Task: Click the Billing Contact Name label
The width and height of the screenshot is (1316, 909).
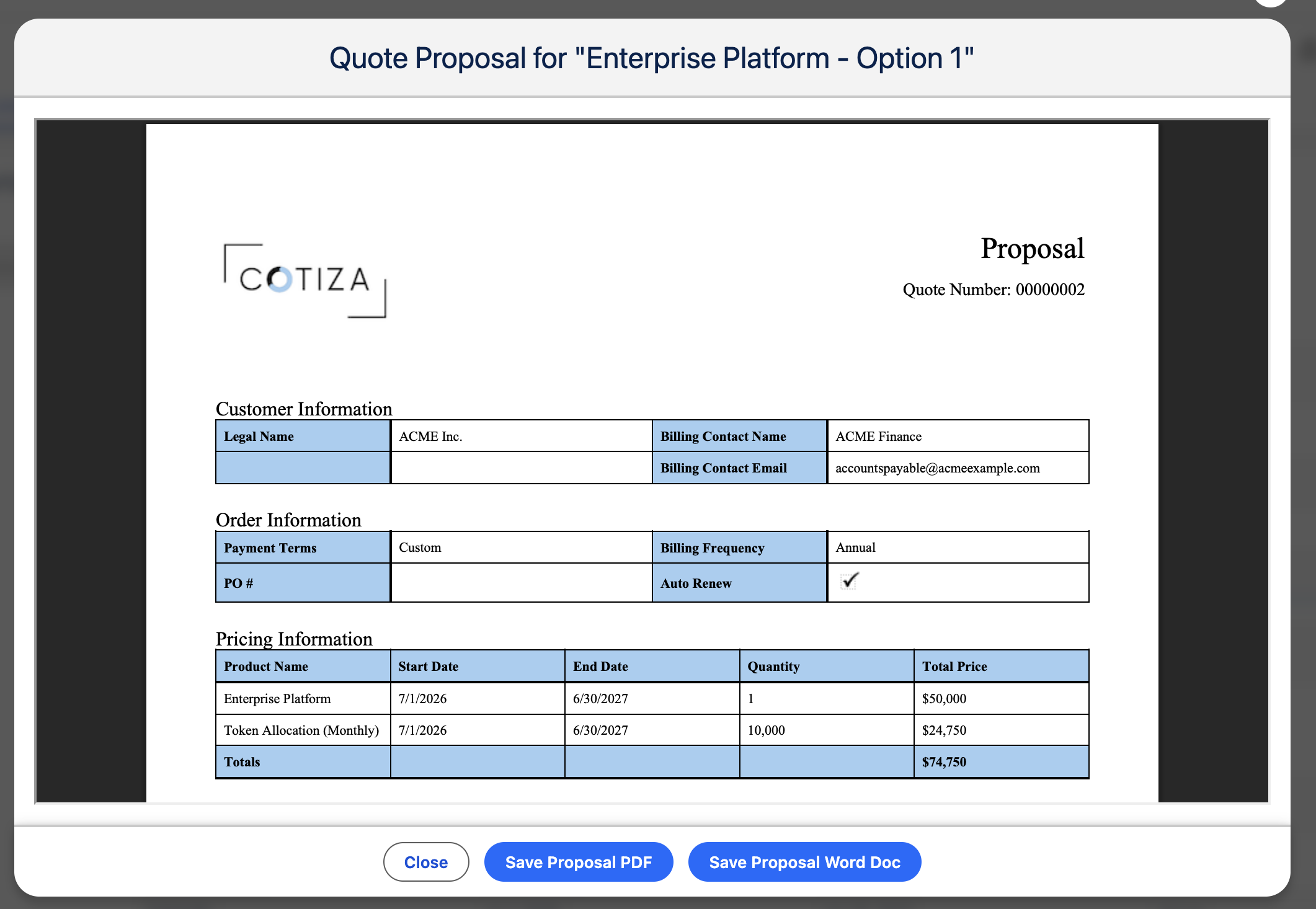Action: click(x=723, y=437)
